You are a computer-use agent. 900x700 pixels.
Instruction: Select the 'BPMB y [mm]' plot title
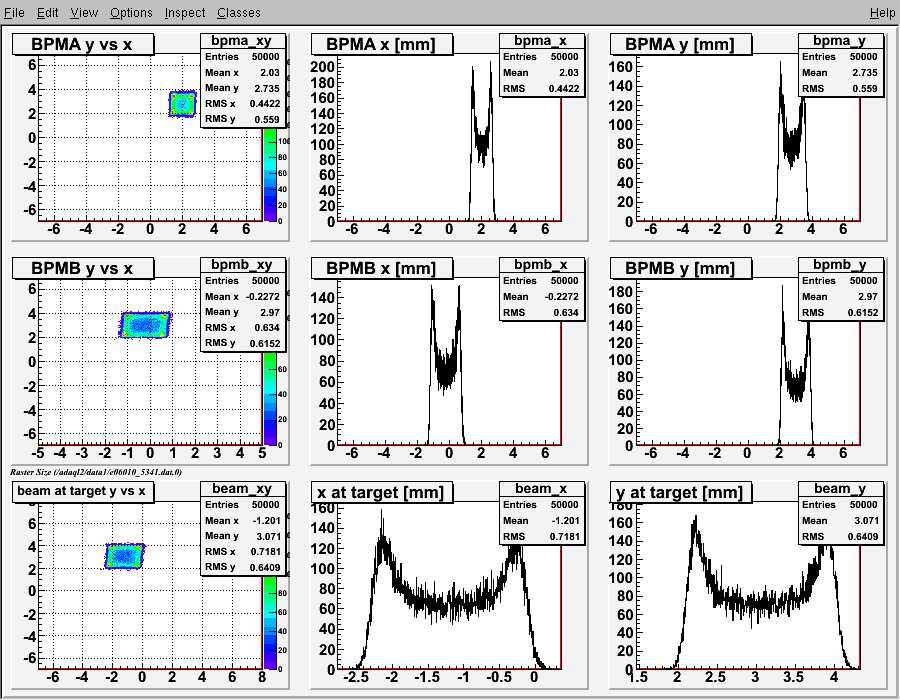(x=681, y=268)
